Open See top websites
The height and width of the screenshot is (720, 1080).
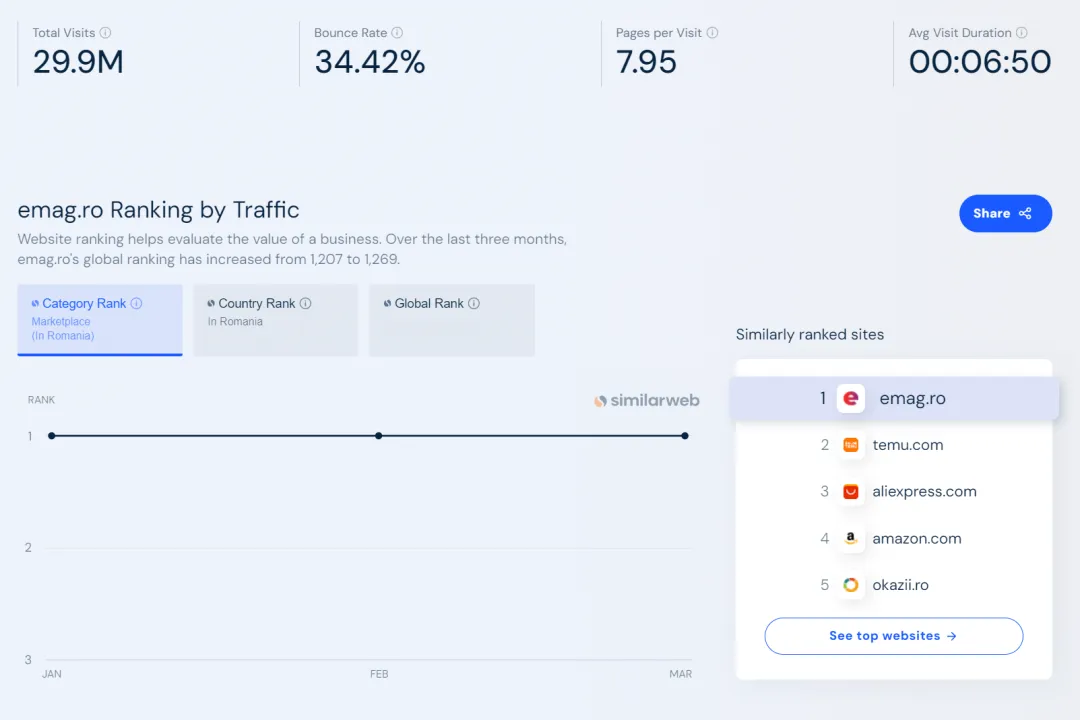(893, 636)
